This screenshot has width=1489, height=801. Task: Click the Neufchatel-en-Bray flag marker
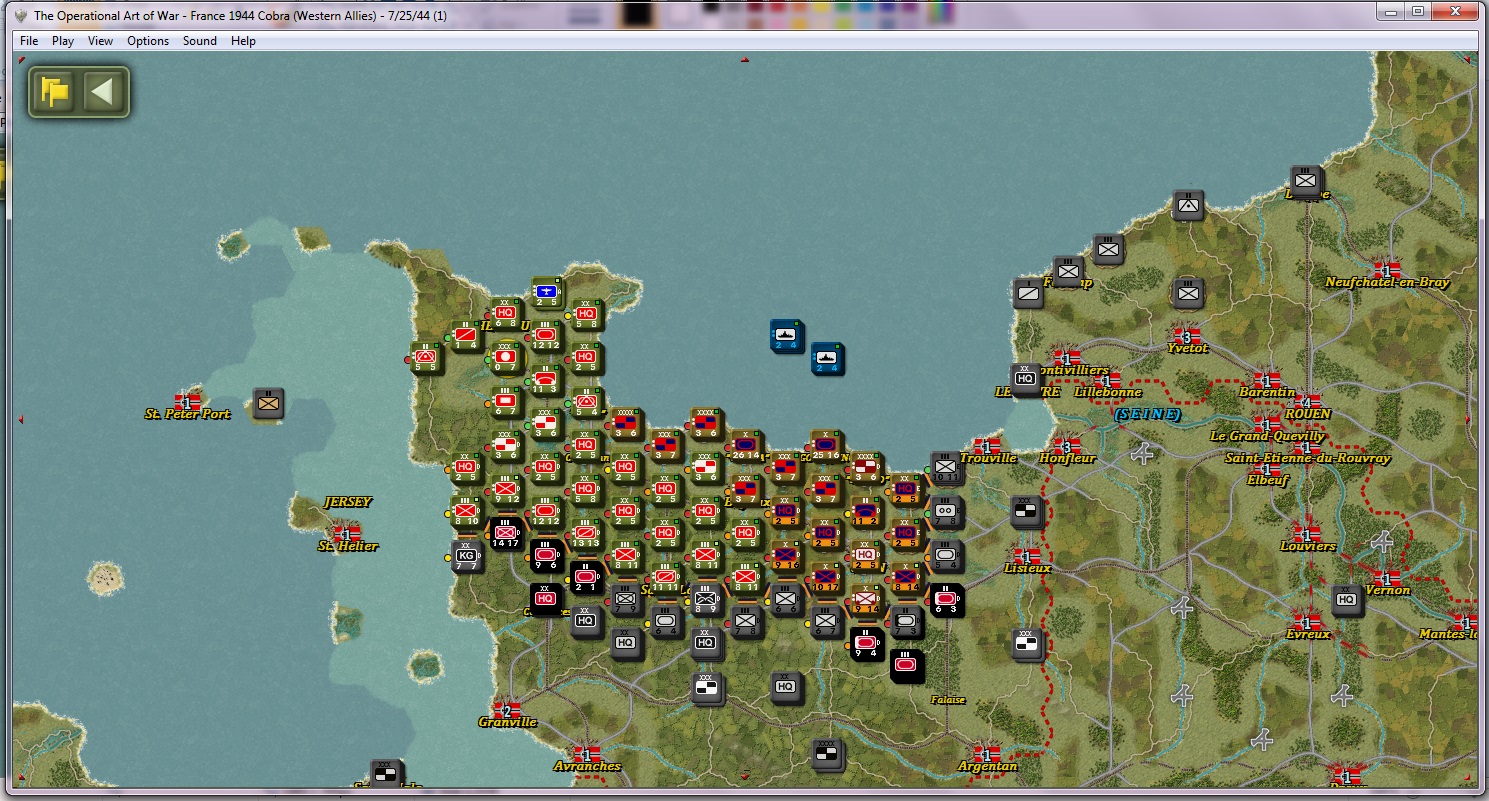pyautogui.click(x=1387, y=270)
